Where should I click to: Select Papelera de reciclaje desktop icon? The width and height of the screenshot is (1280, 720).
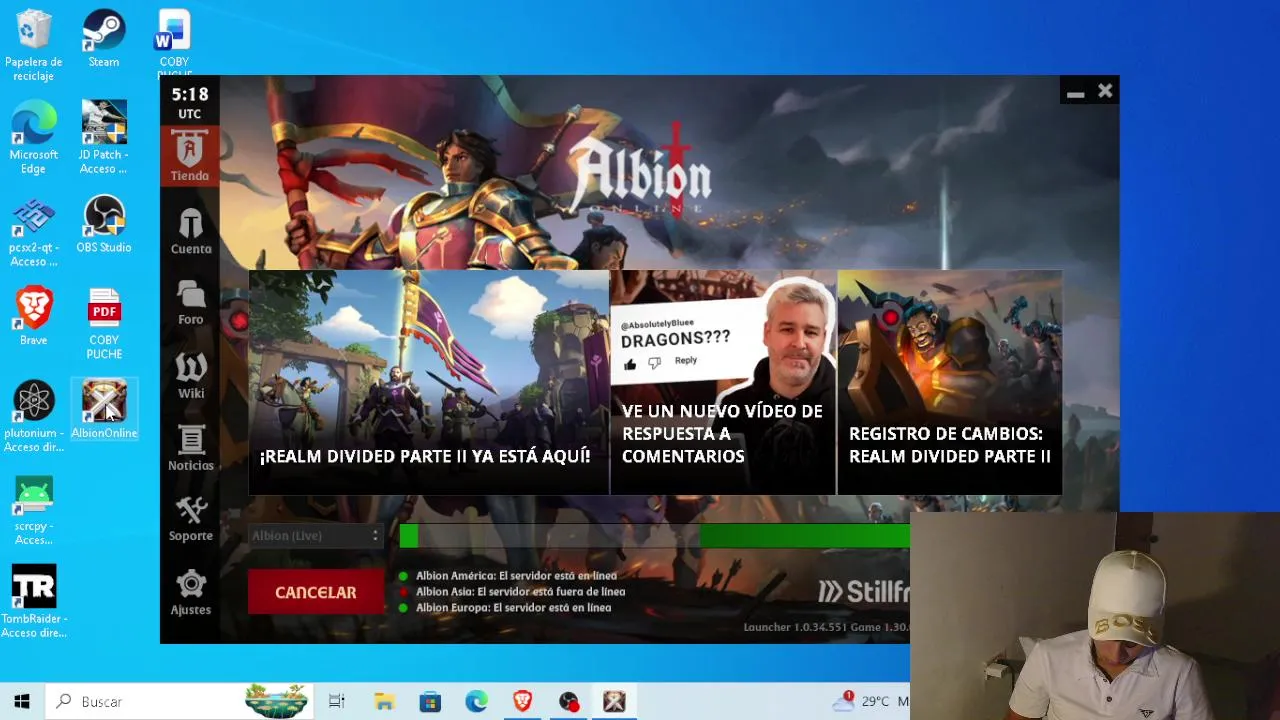tap(34, 46)
